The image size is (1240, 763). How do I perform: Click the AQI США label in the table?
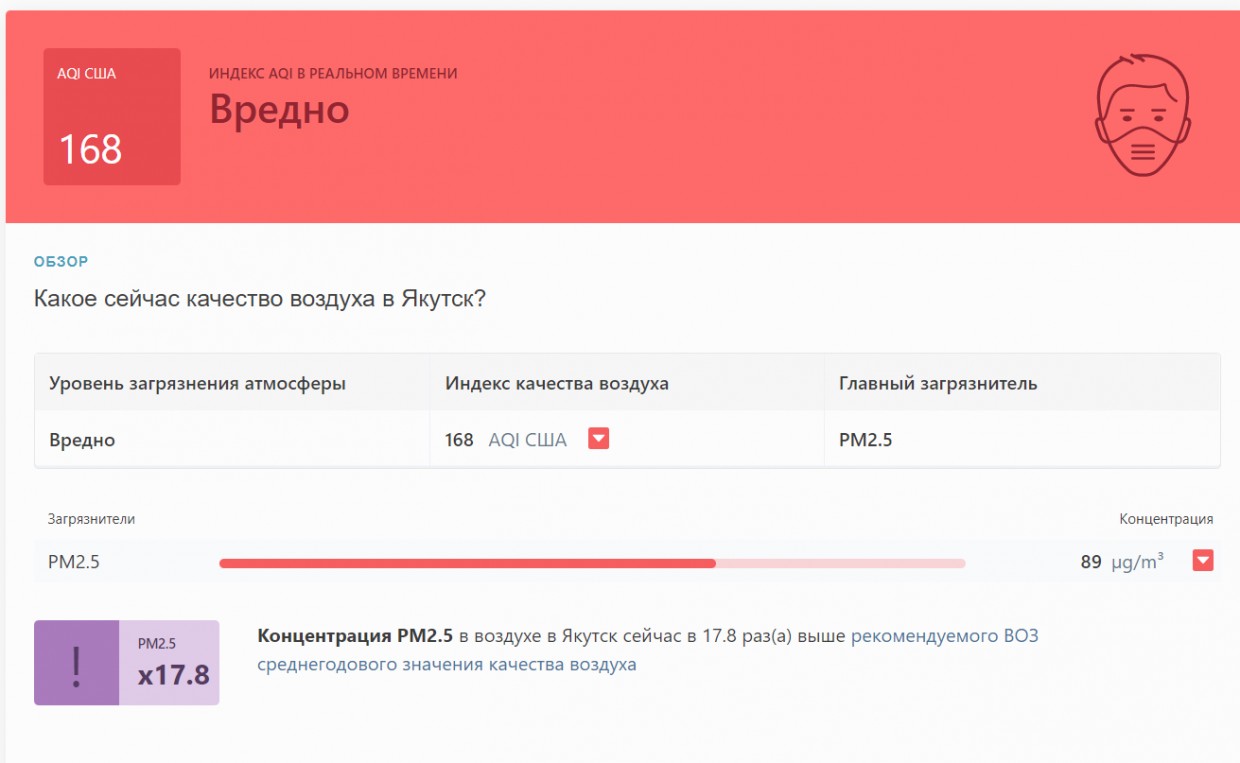(527, 440)
